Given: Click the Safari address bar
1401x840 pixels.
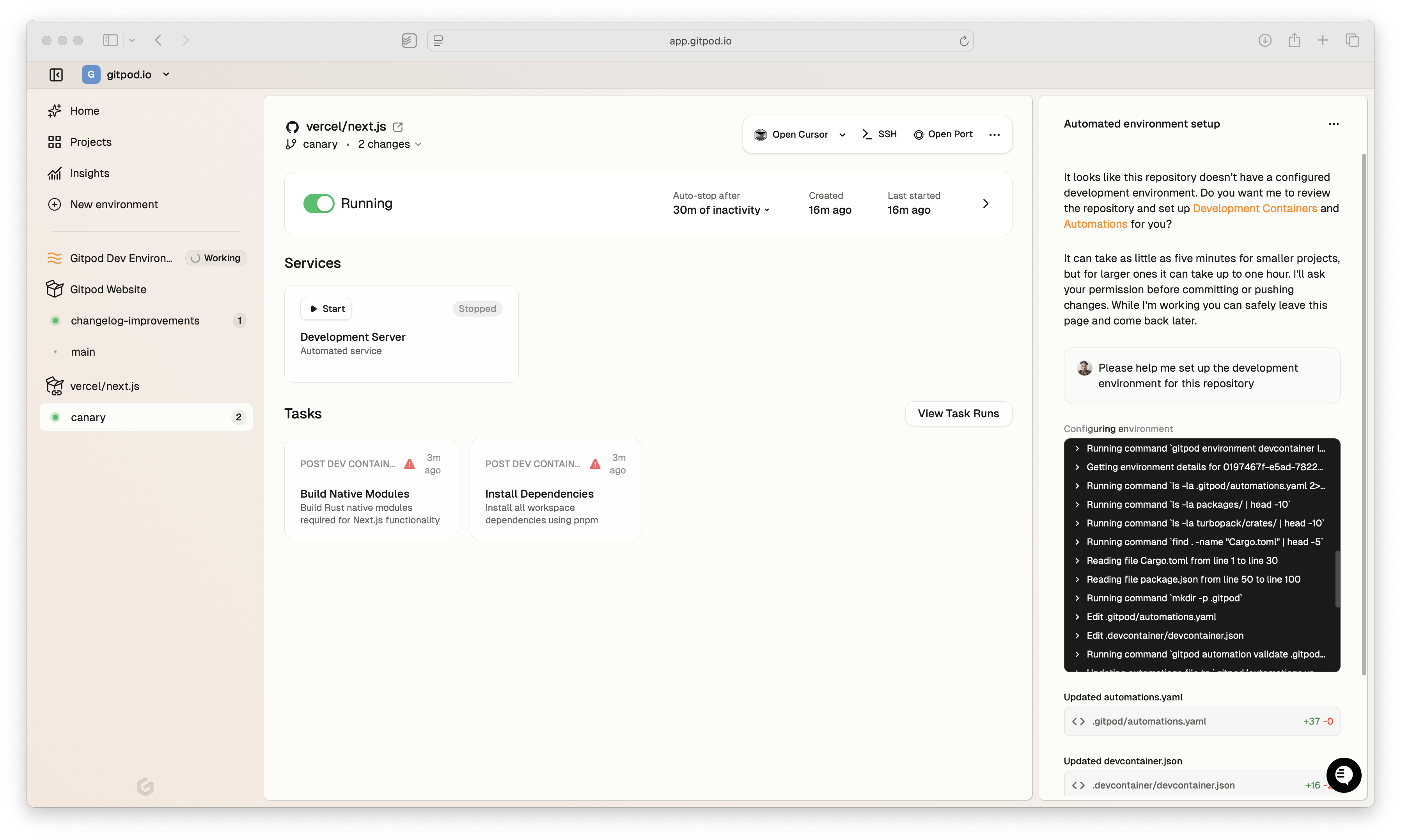Looking at the screenshot, I should 700,41.
